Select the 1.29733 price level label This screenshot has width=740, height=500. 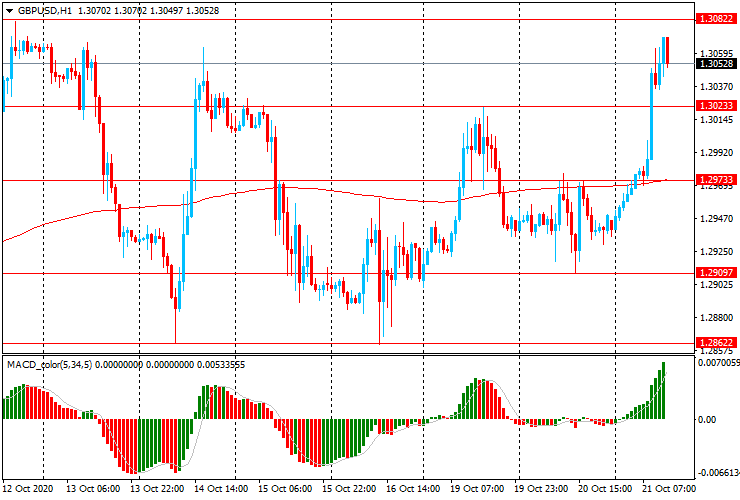tap(716, 179)
